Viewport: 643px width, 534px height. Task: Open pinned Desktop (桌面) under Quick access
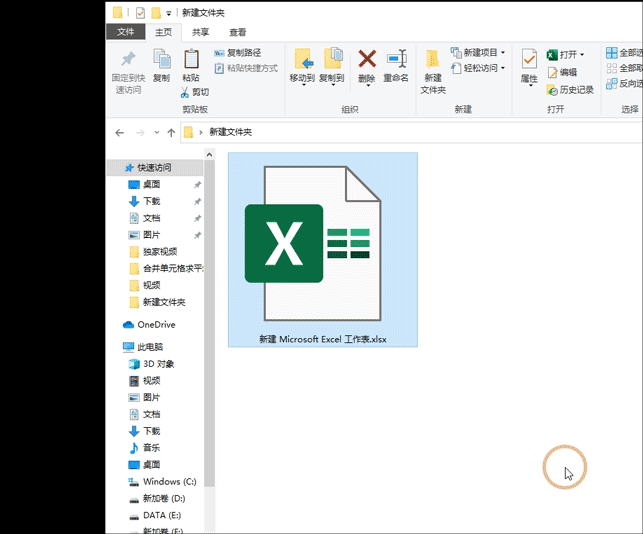151,185
